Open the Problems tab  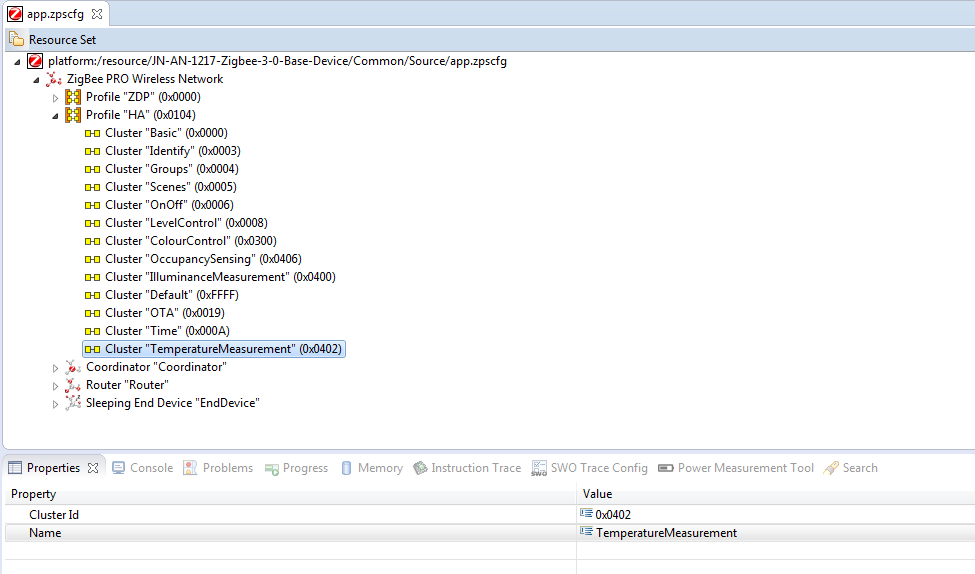pyautogui.click(x=218, y=468)
